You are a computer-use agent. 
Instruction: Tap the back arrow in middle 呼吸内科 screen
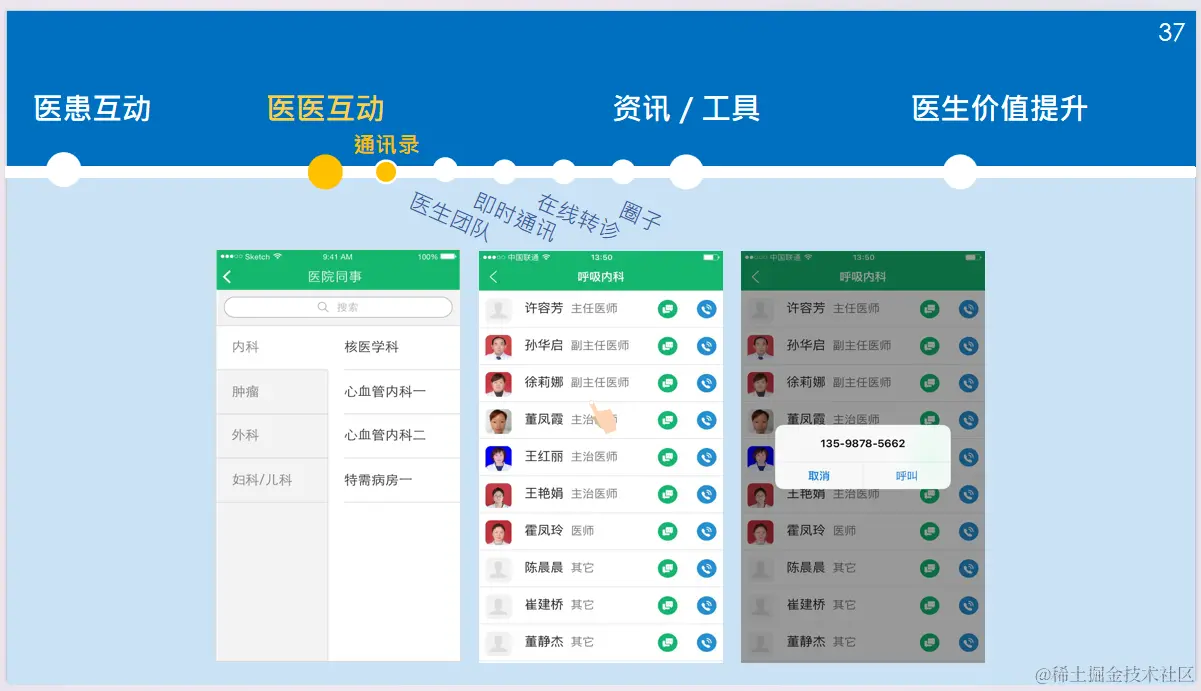tap(492, 277)
